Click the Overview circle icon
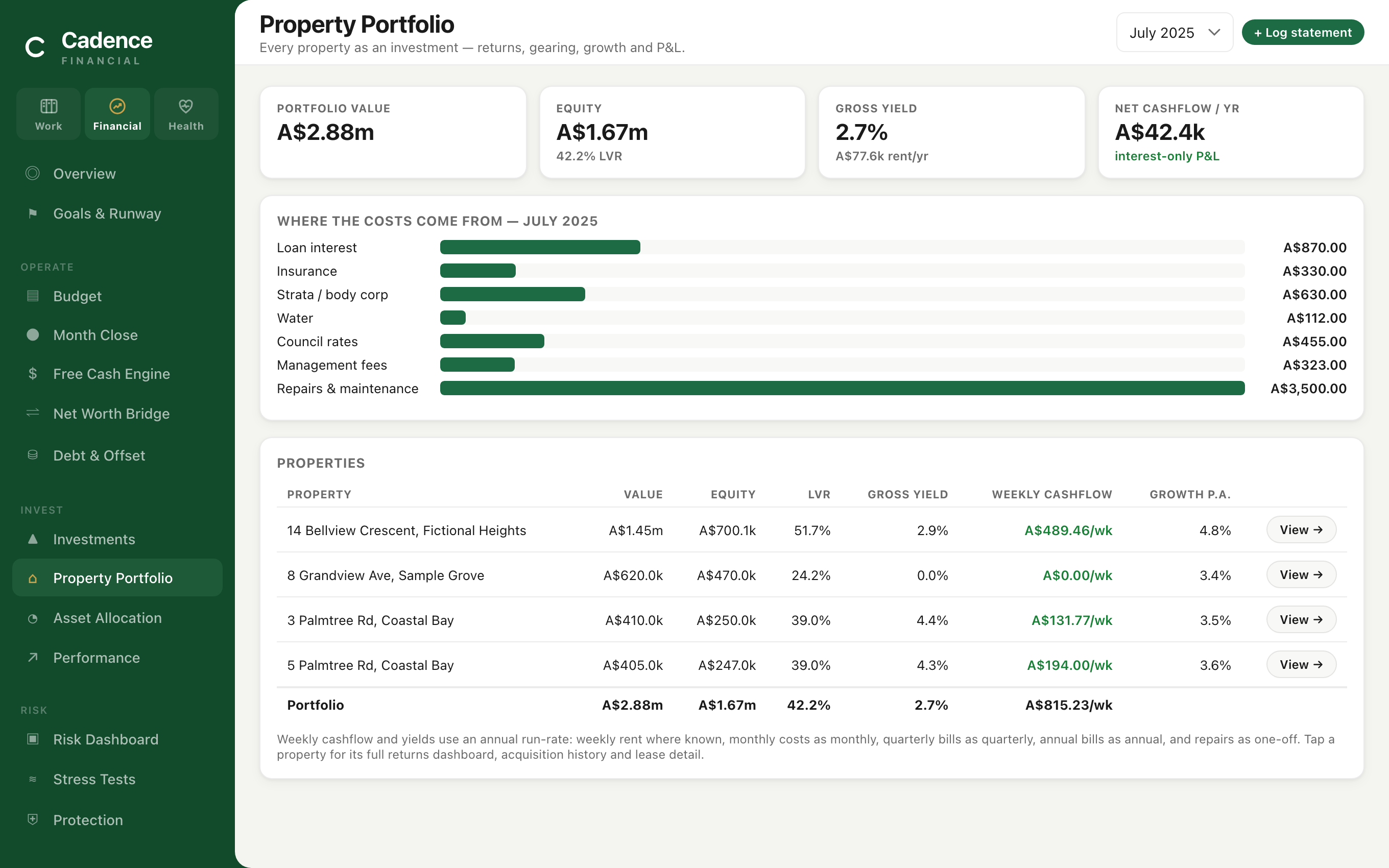 (33, 174)
